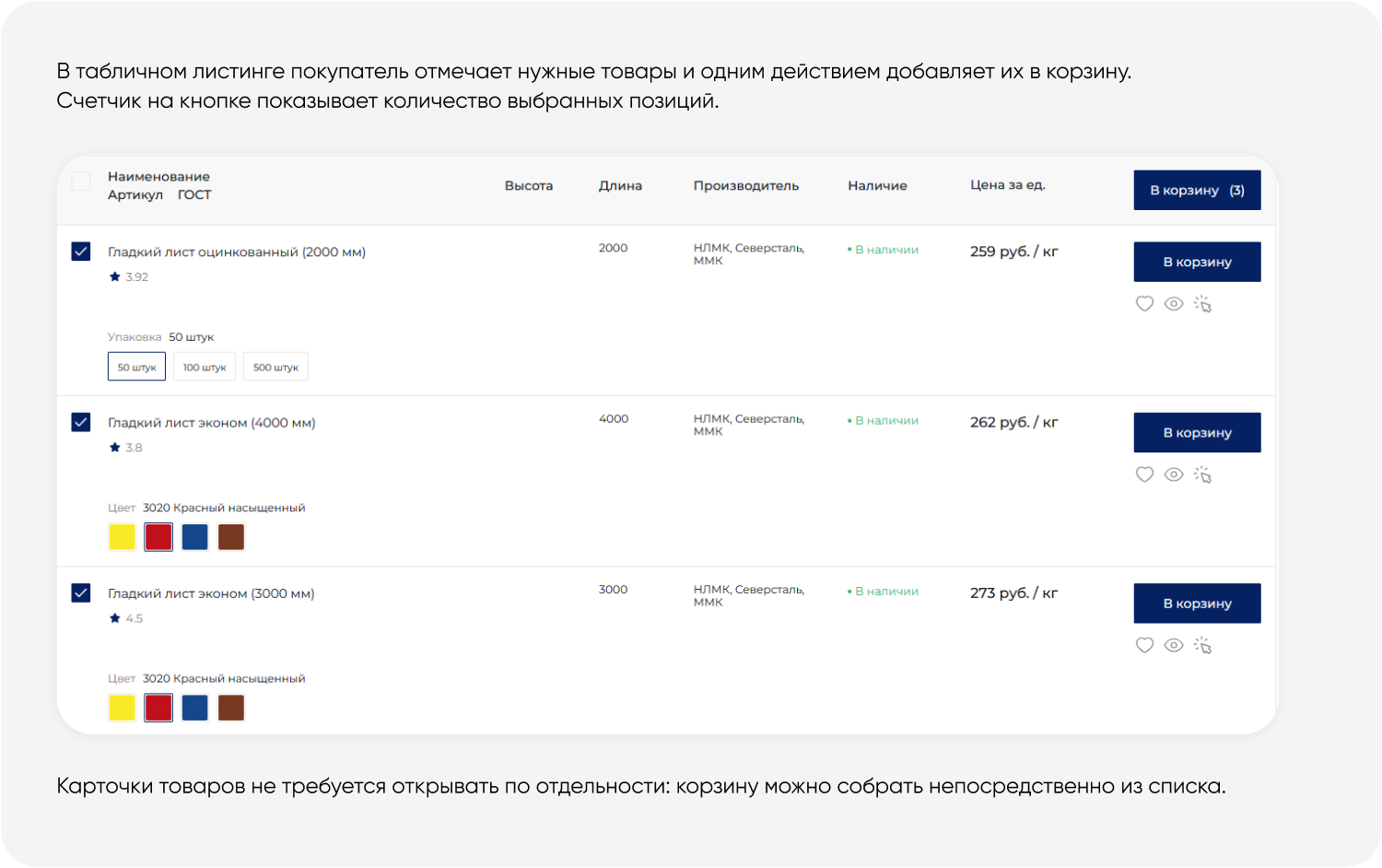Click length value 3000
Image resolution: width=1382 pixels, height=868 pixels.
point(613,589)
